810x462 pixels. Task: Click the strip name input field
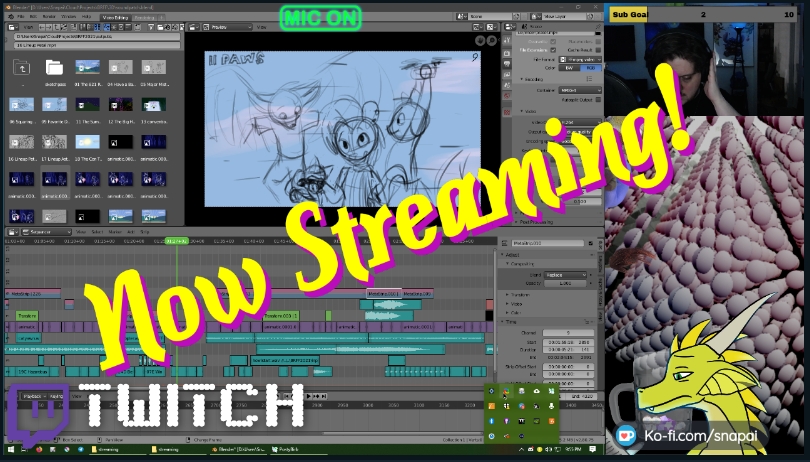click(x=548, y=243)
